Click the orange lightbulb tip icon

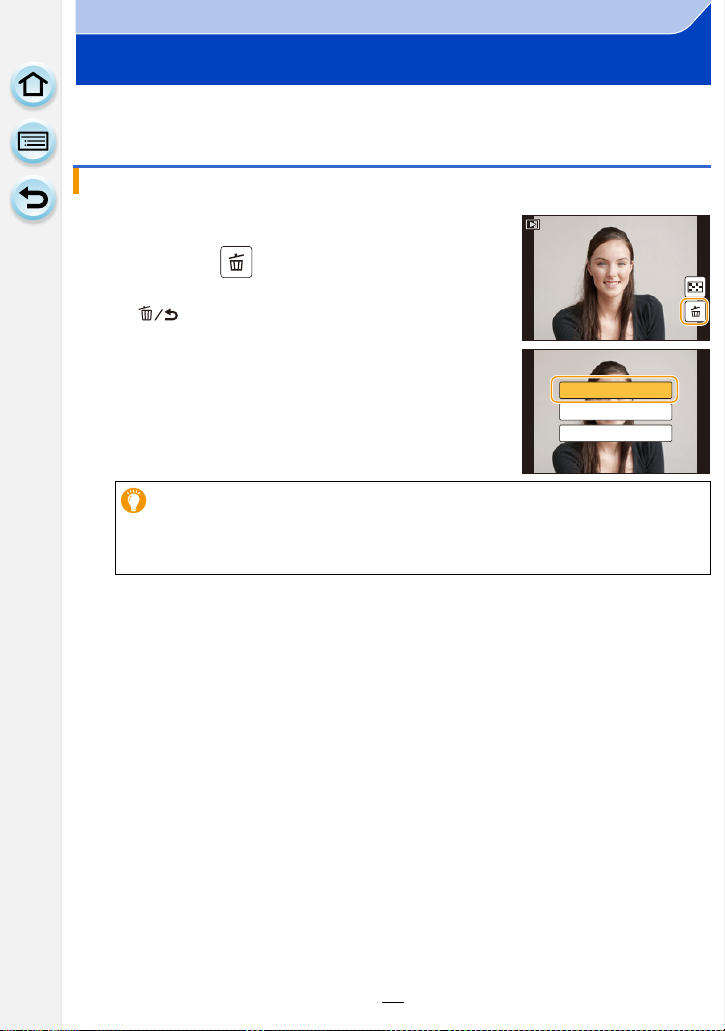[133, 499]
